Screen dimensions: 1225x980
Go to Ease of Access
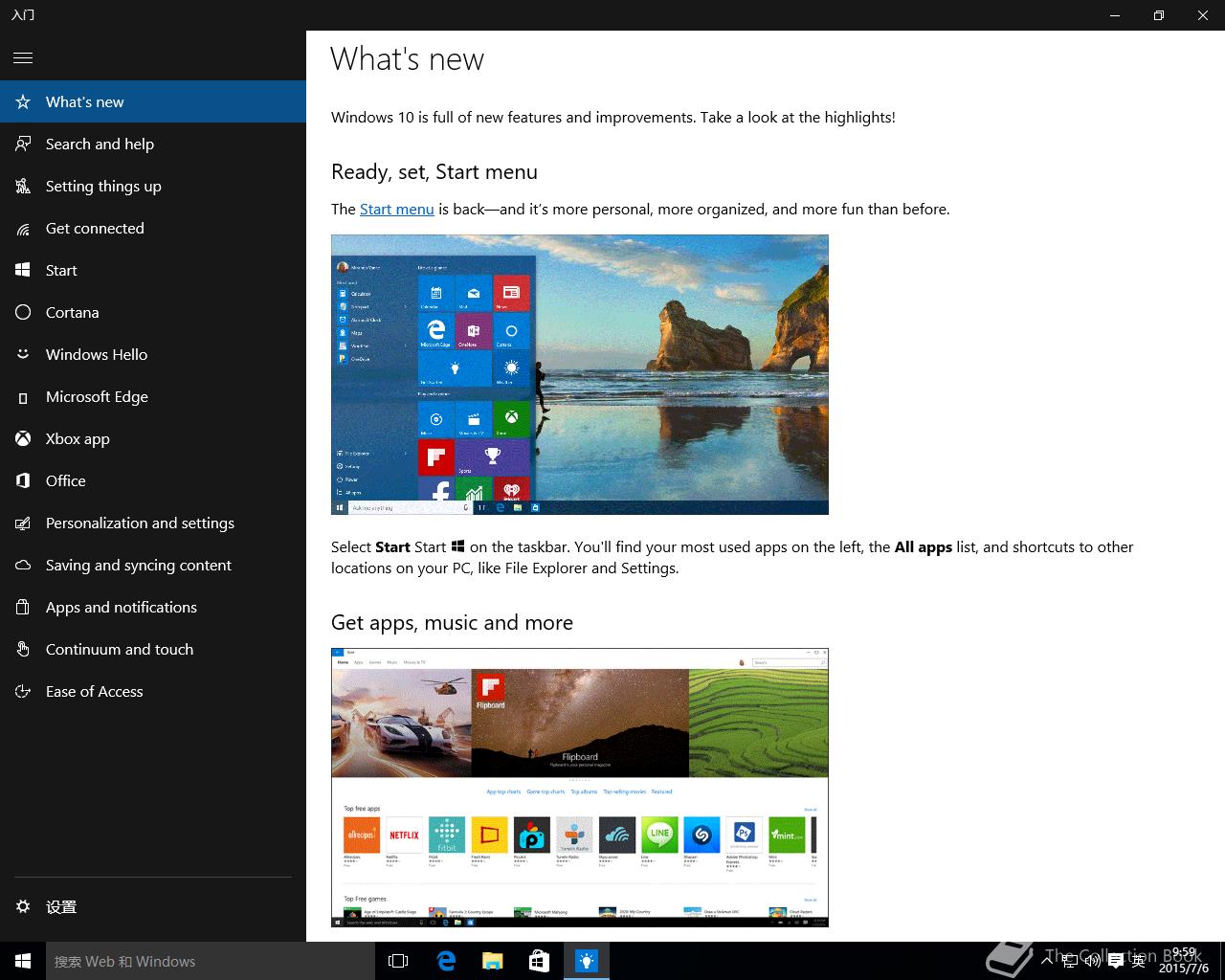[x=153, y=691]
